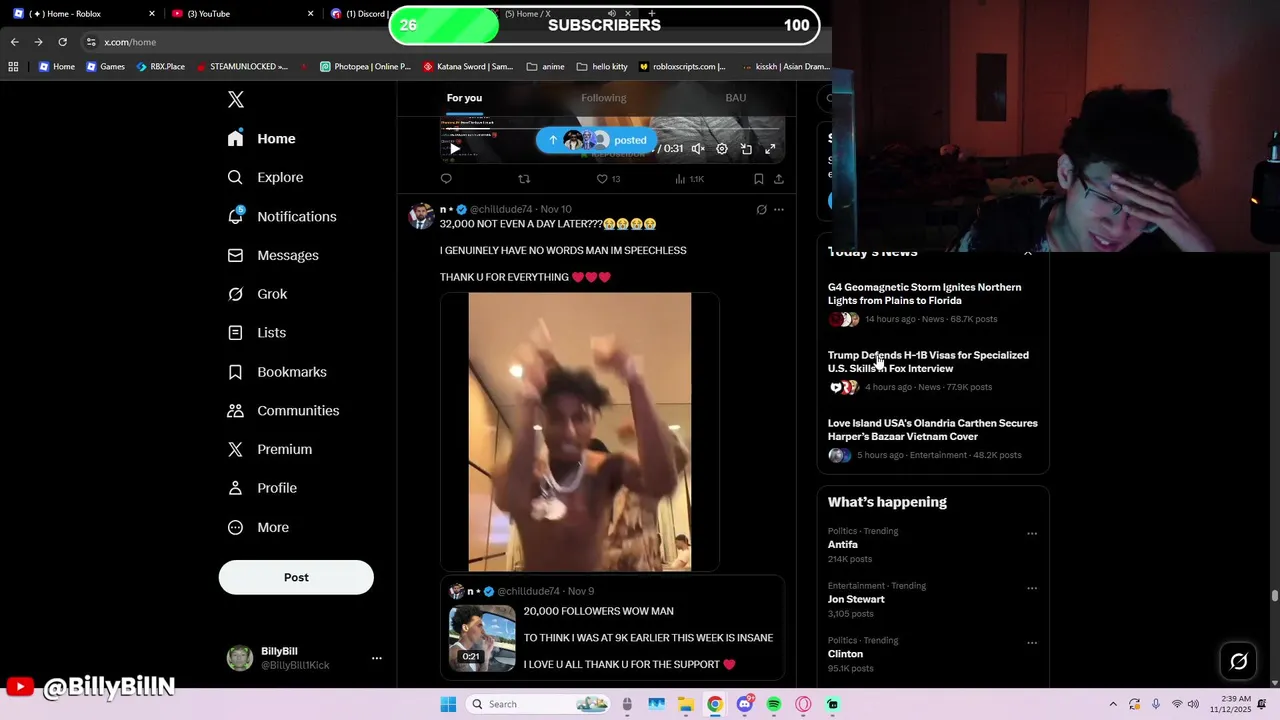This screenshot has height=720, width=1280.
Task: Open Notifications in the sidebar
Action: tap(282, 216)
